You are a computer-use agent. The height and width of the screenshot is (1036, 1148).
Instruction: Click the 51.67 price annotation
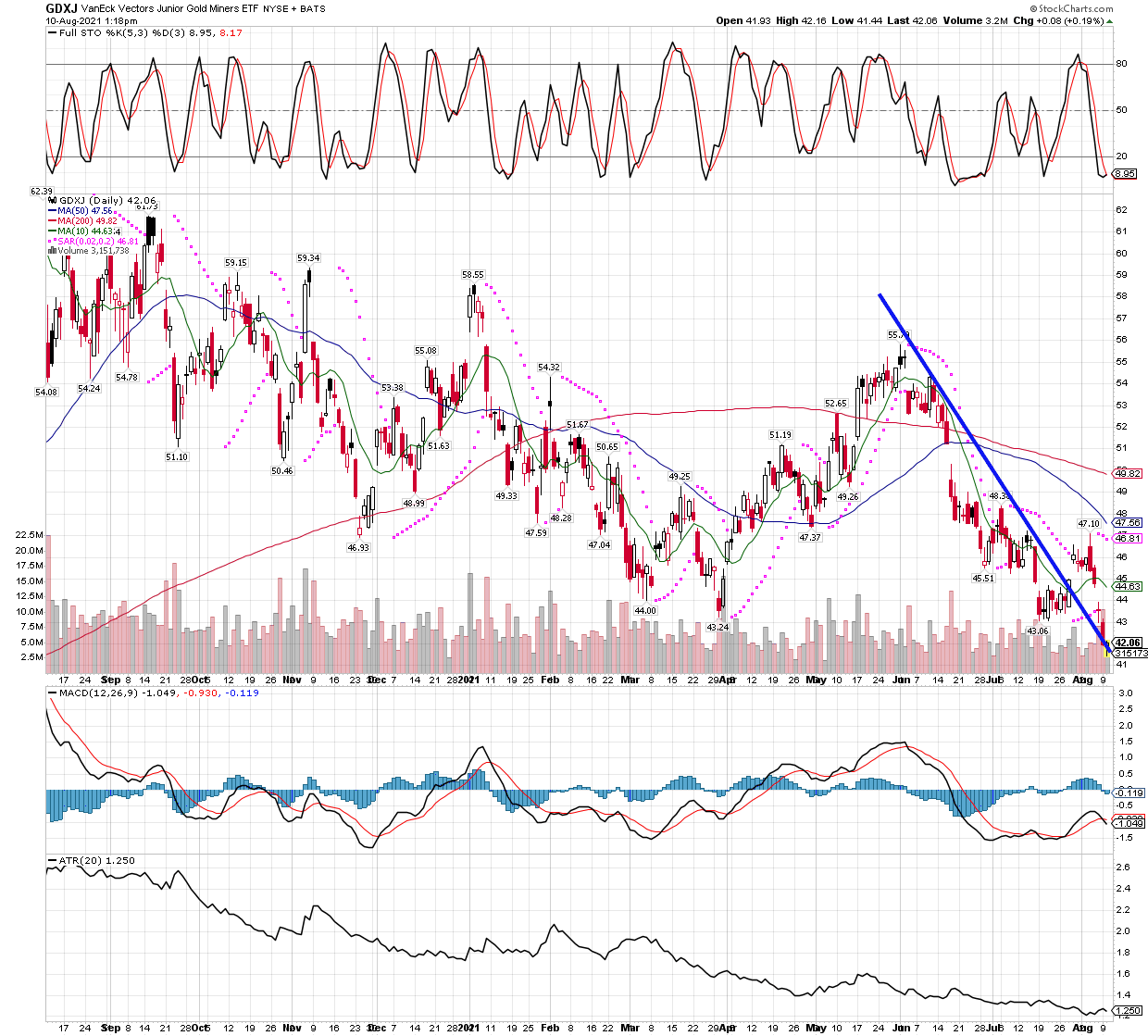[578, 424]
